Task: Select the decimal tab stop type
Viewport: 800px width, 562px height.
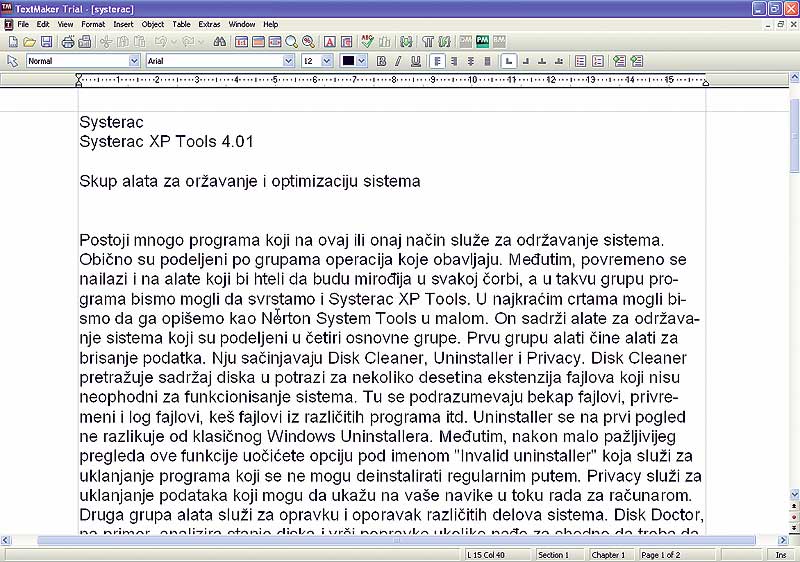Action: [559, 61]
